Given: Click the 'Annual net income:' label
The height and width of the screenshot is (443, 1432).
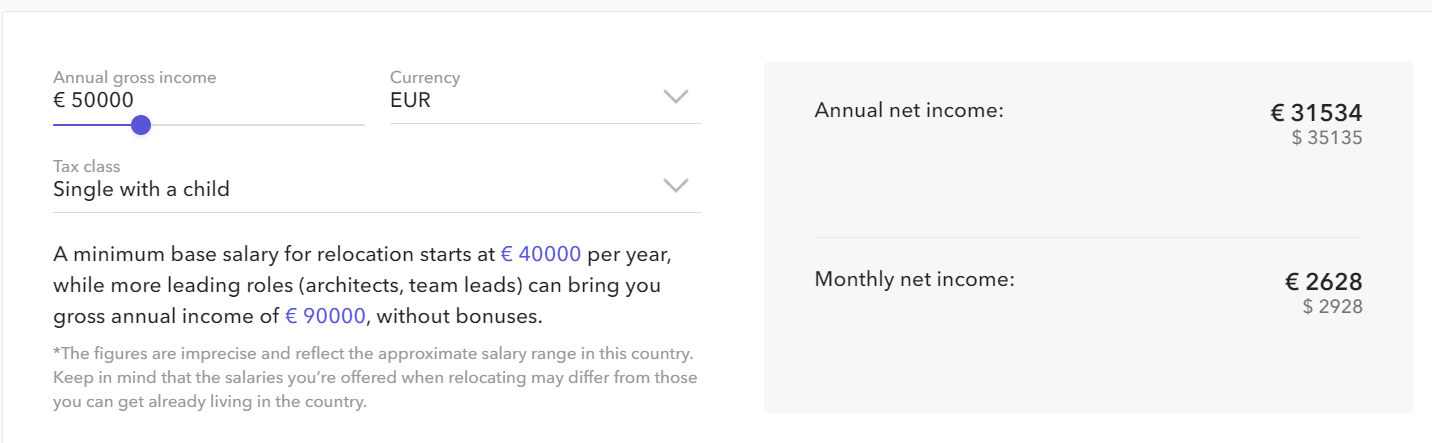Looking at the screenshot, I should point(908,110).
